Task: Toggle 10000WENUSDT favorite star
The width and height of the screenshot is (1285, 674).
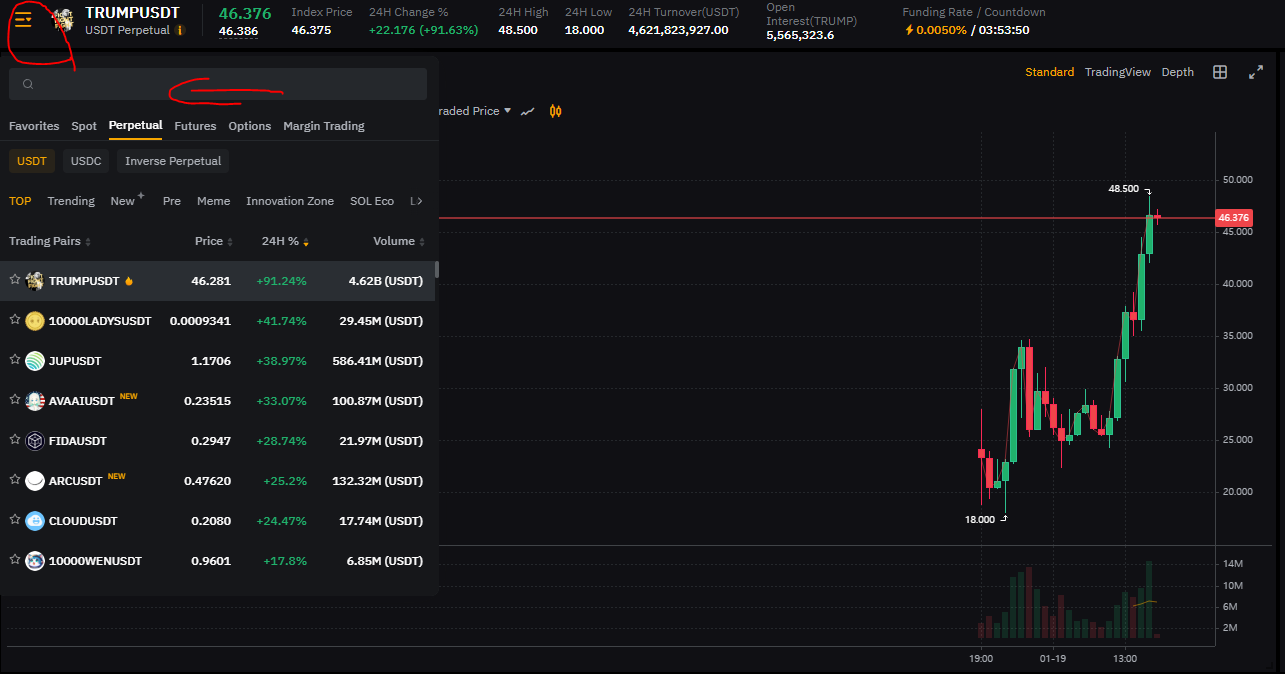Action: tap(15, 560)
